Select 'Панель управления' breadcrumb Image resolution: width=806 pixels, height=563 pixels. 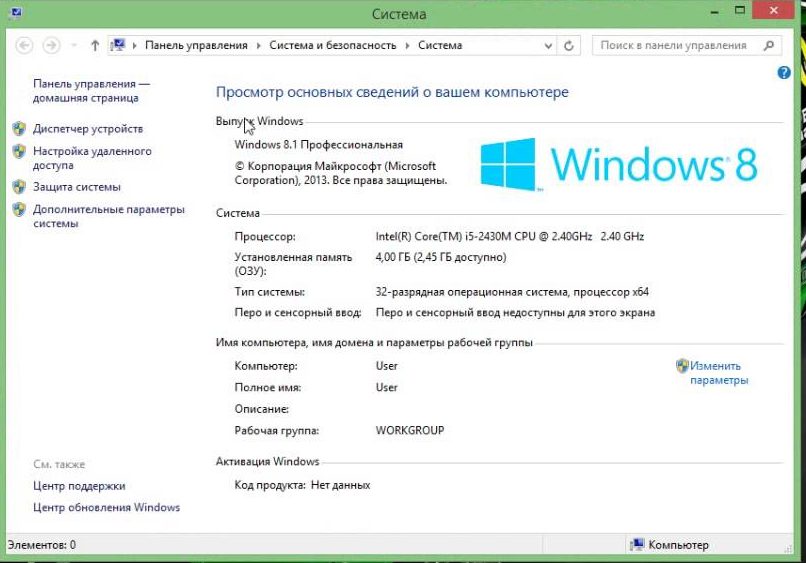point(196,45)
